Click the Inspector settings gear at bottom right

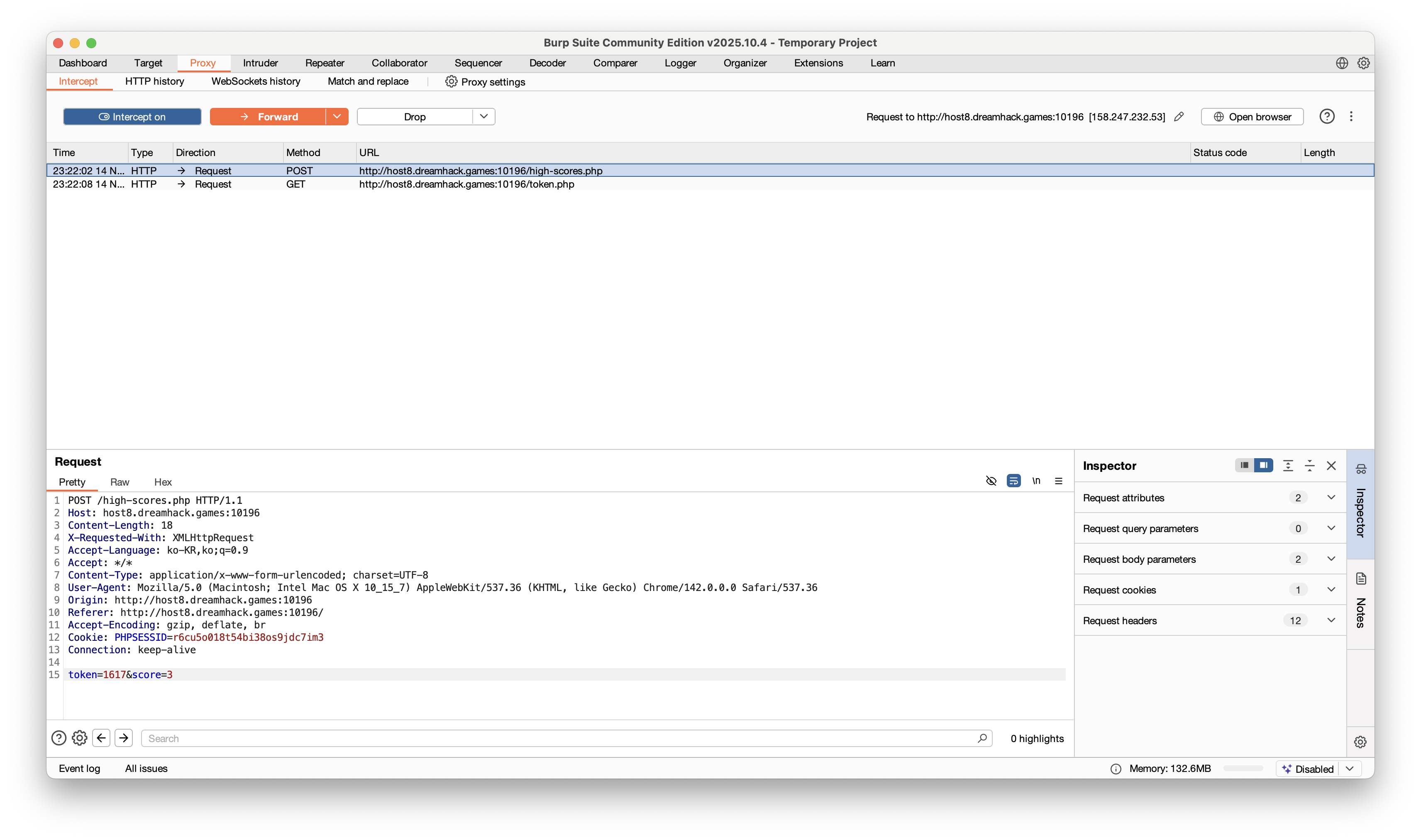click(1360, 742)
